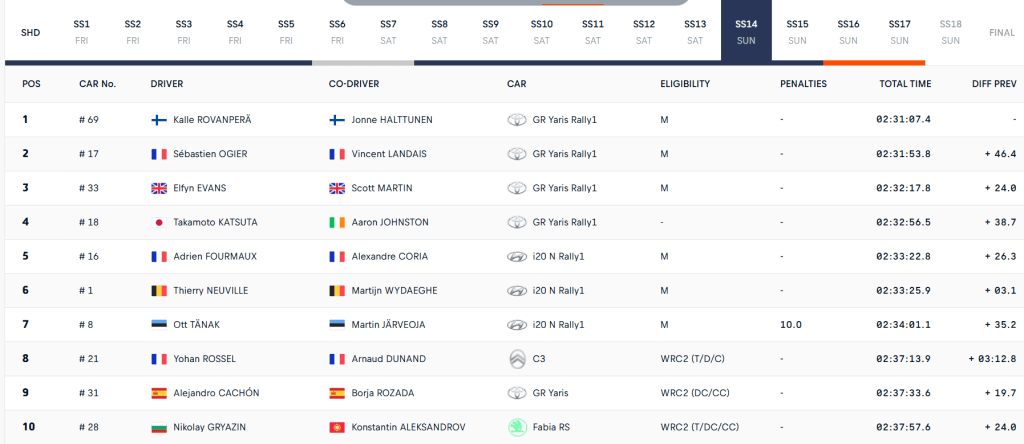Click UK flag next to Elfyn EVANS

coord(158,188)
